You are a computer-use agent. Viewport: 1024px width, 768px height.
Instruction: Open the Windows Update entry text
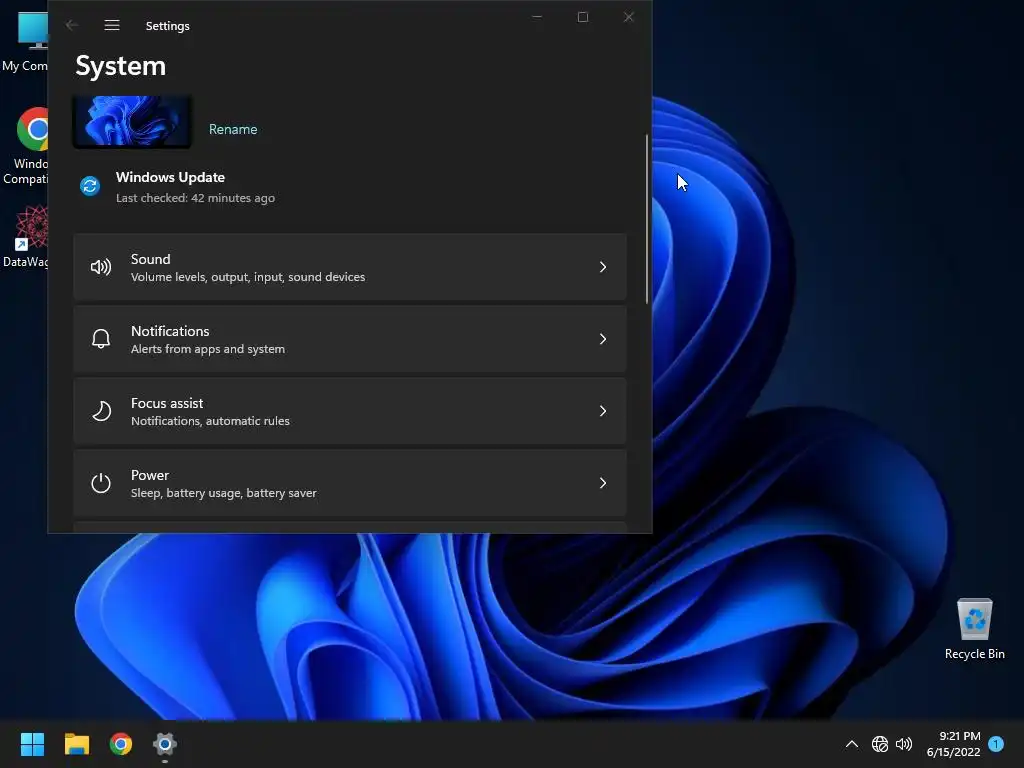click(170, 178)
